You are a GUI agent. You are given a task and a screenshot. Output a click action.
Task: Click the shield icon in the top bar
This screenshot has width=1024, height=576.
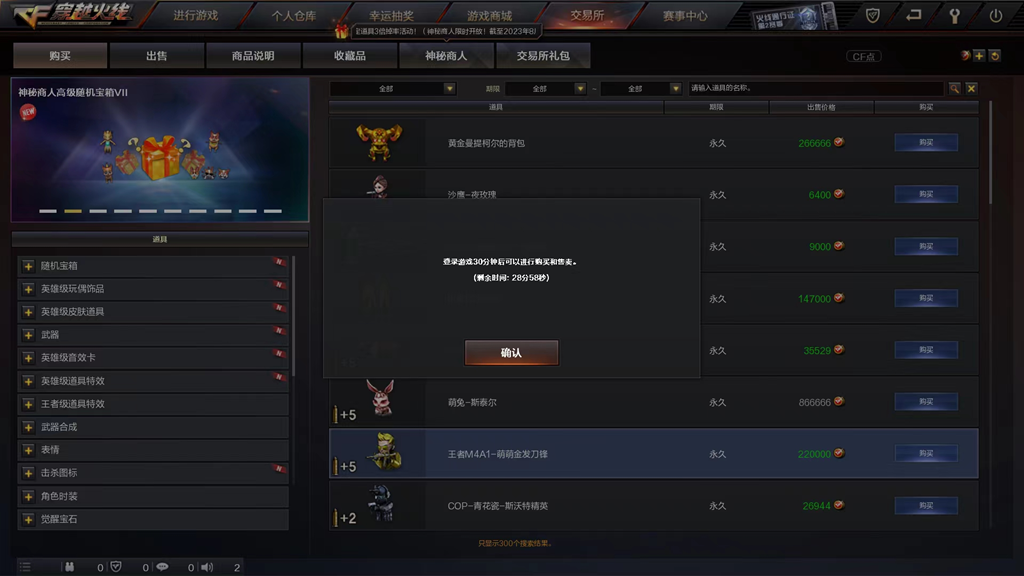pyautogui.click(x=872, y=16)
